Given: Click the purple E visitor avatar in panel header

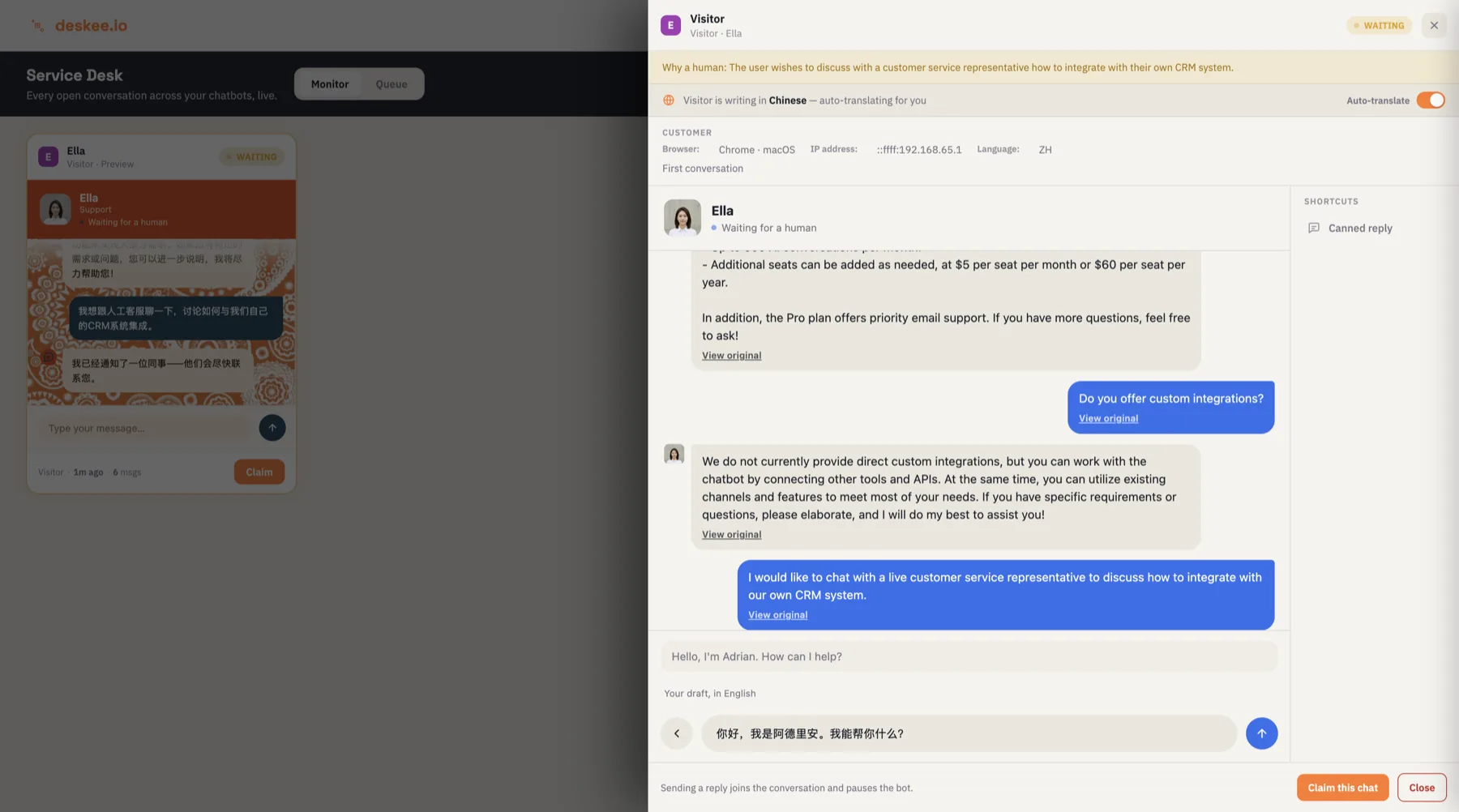Looking at the screenshot, I should (x=670, y=25).
